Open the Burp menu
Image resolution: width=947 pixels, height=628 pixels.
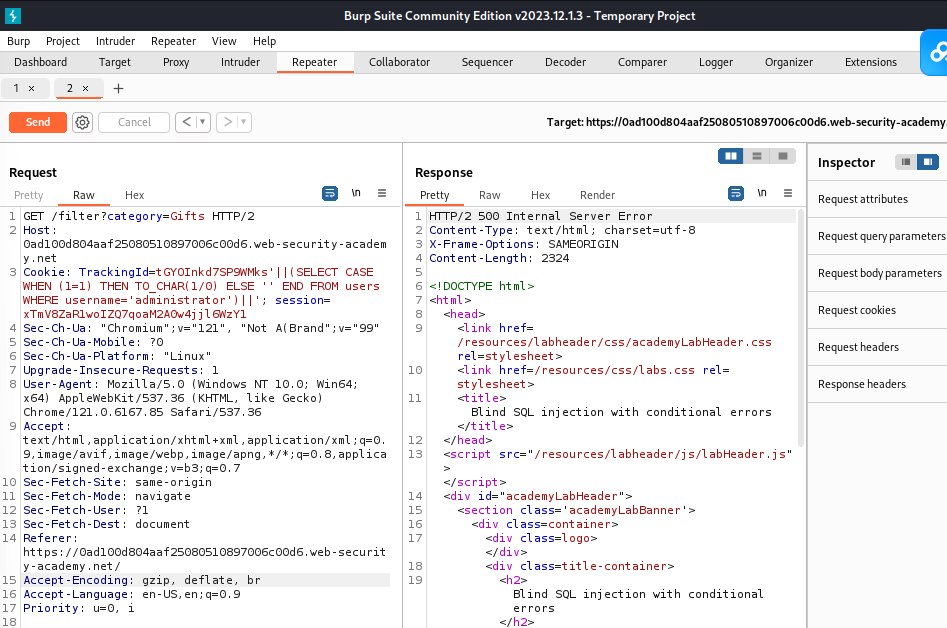coord(19,41)
